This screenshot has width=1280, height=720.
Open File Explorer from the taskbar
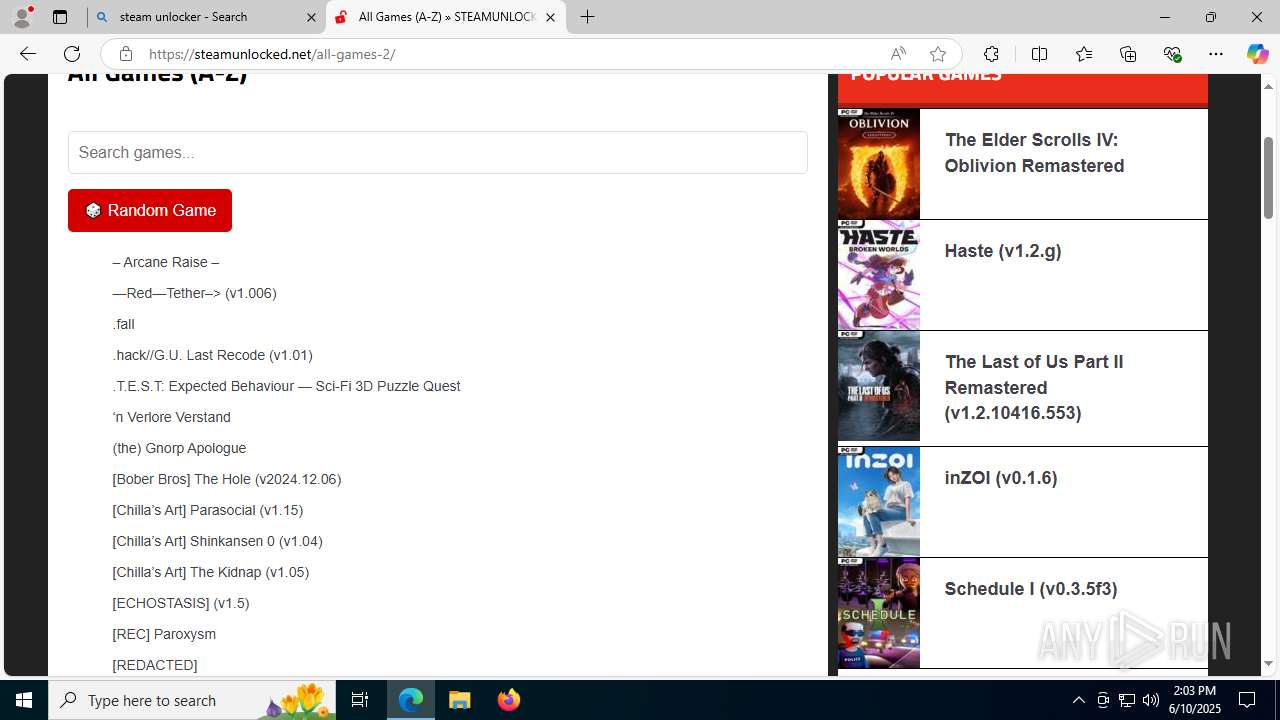460,700
